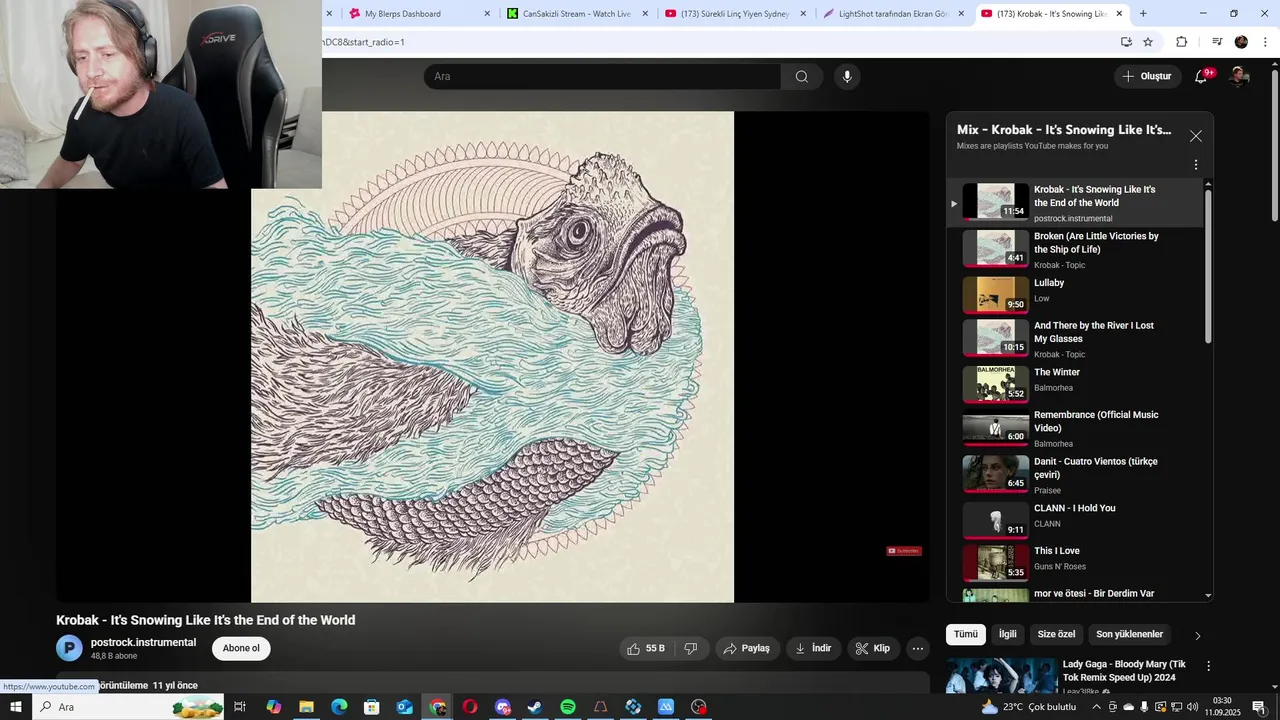Open the Chrome extensions puzzle icon
Viewport: 1280px width, 720px height.
[x=1182, y=42]
